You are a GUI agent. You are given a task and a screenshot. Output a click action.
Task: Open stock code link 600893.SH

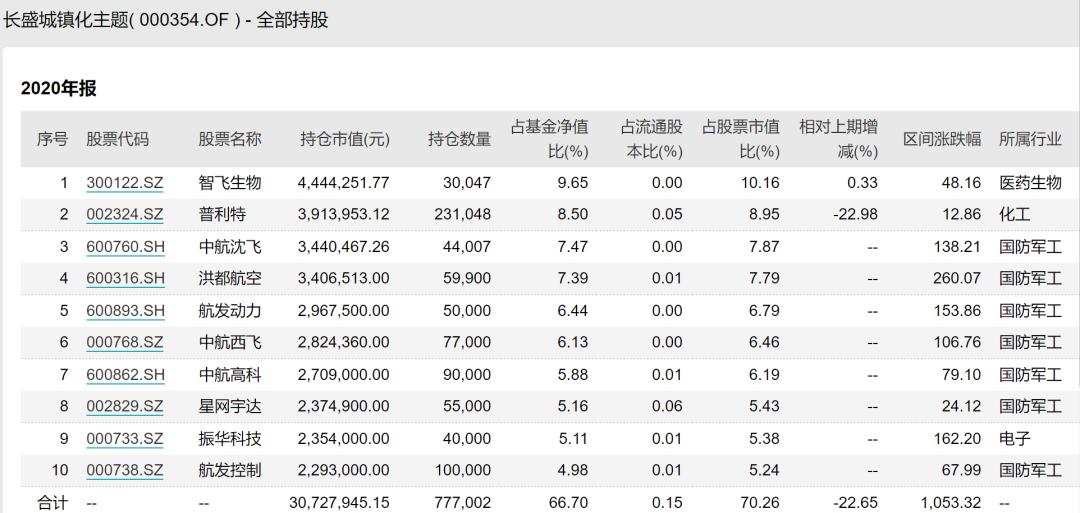(x=126, y=311)
